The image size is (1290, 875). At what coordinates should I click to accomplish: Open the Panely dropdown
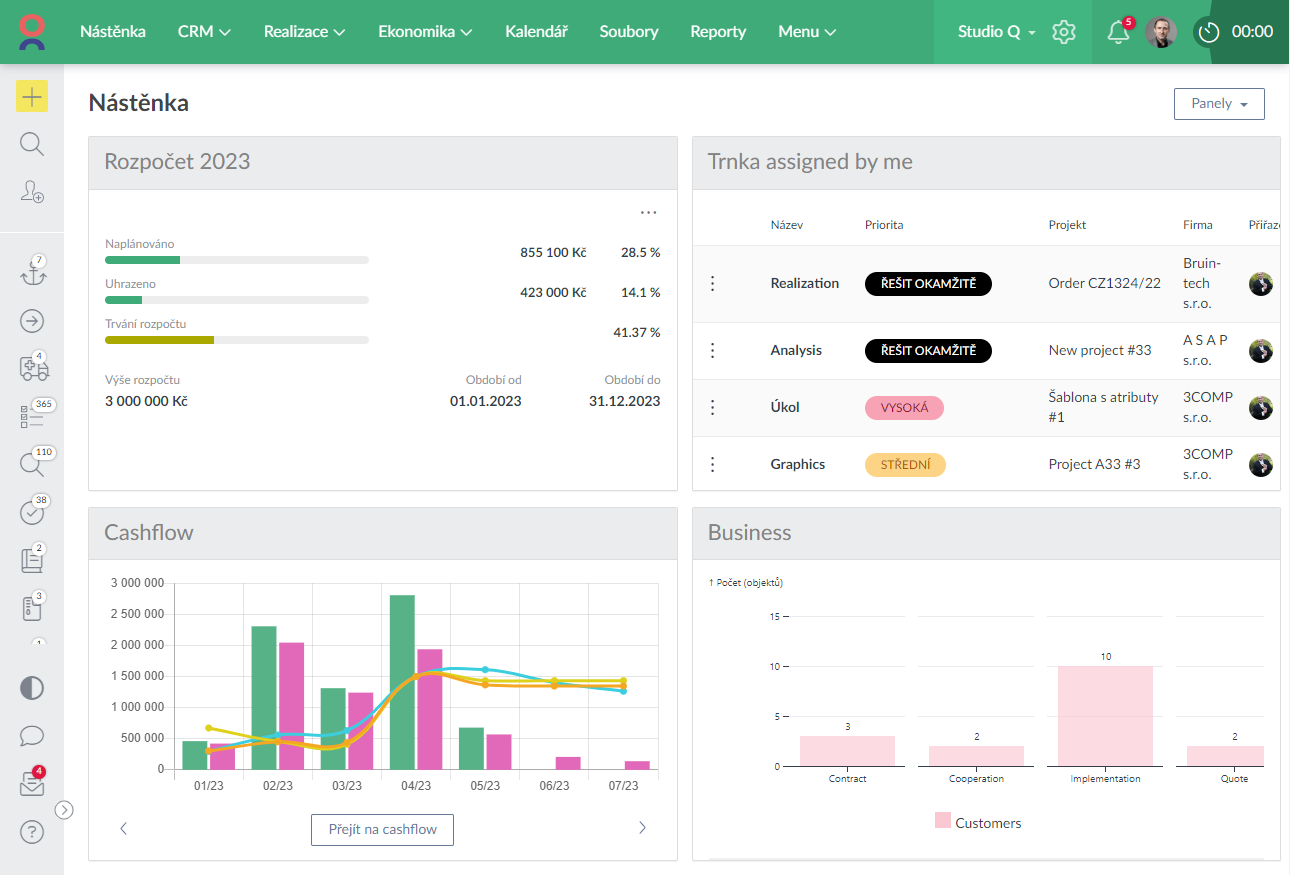pos(1219,104)
